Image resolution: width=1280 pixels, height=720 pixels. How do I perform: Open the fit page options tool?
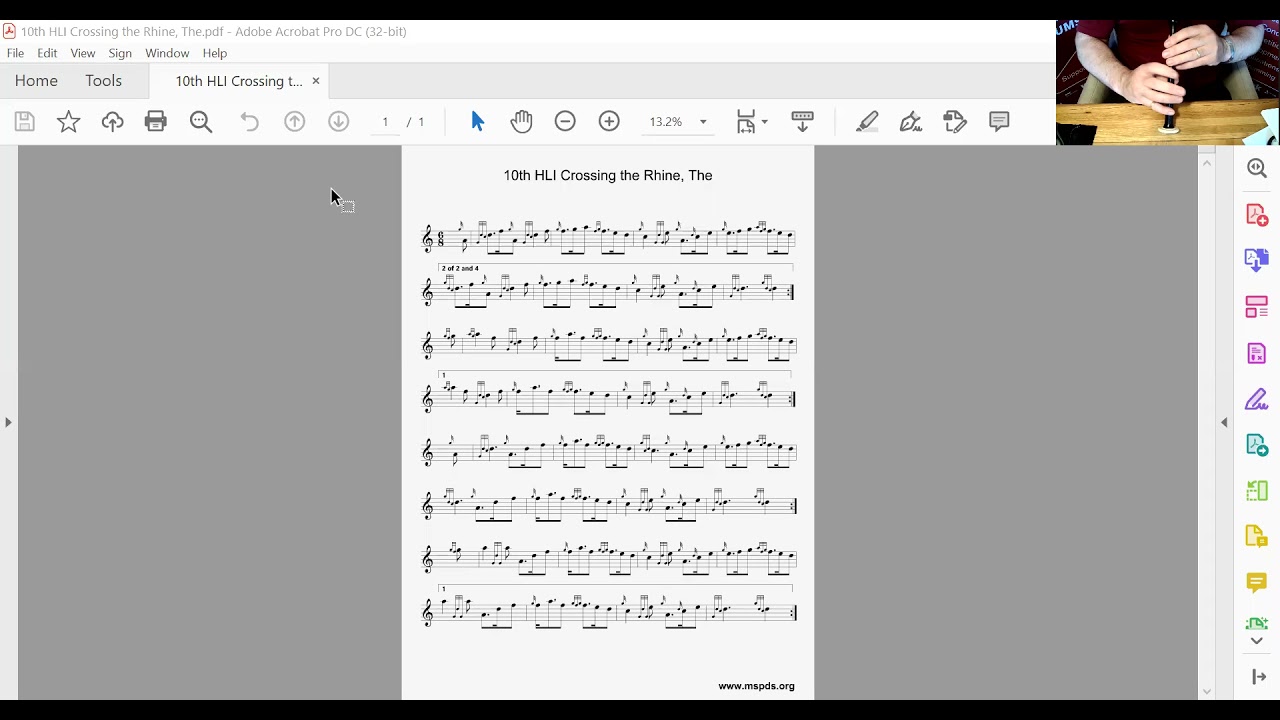pyautogui.click(x=746, y=121)
